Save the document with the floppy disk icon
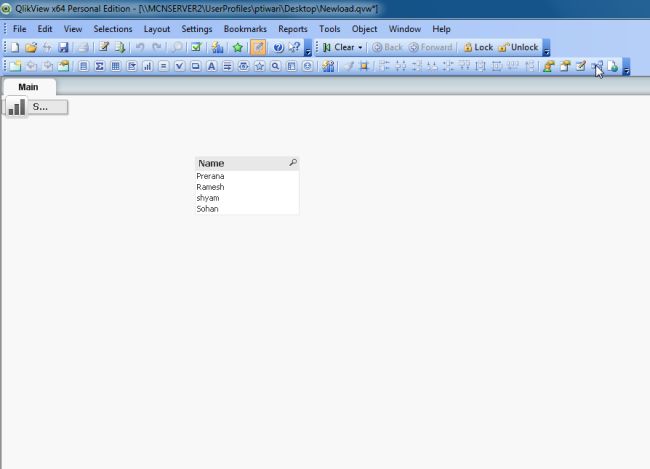 (x=63, y=47)
